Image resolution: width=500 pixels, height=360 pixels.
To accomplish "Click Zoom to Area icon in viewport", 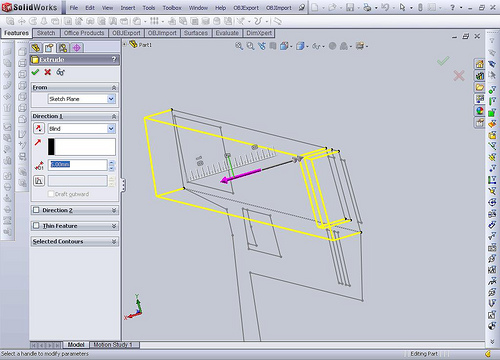I will [250, 46].
